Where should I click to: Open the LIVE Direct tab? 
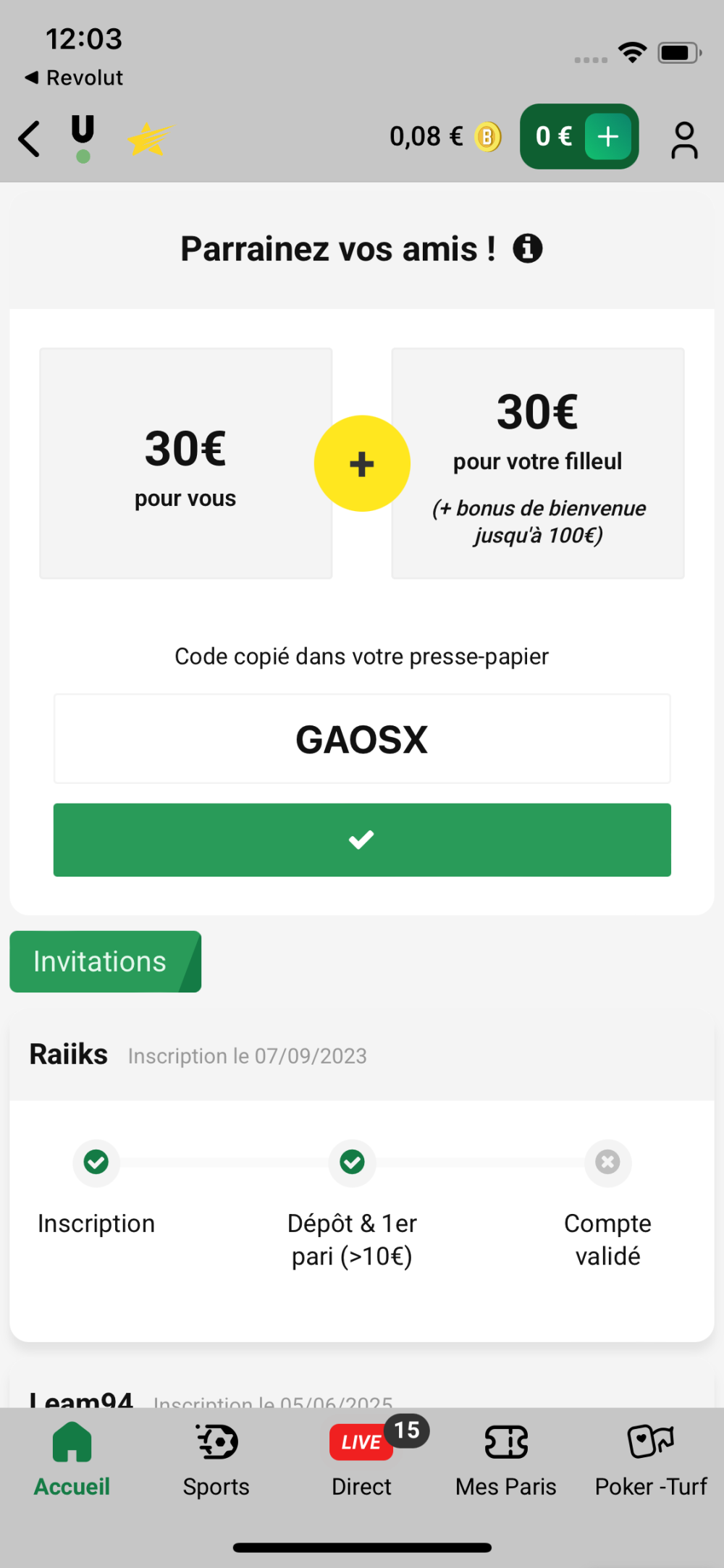[362, 1459]
